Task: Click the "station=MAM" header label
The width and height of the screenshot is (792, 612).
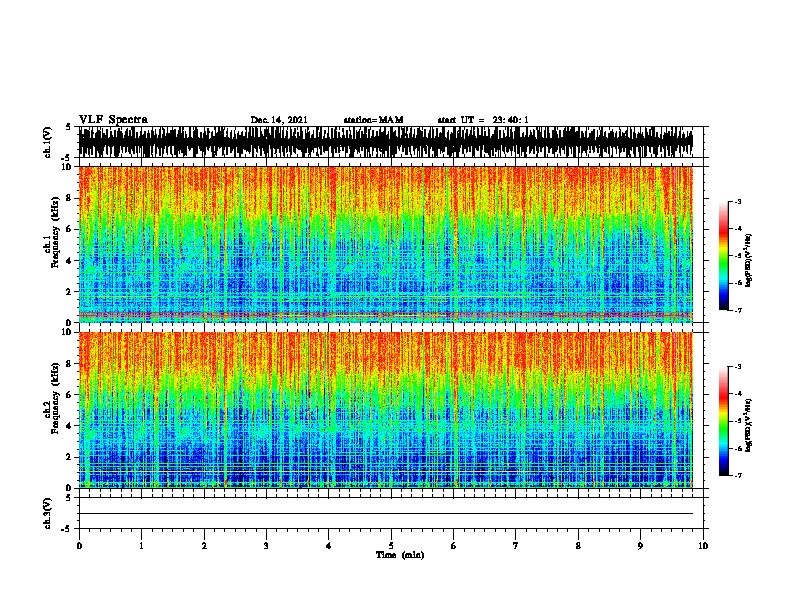Action: 373,120
